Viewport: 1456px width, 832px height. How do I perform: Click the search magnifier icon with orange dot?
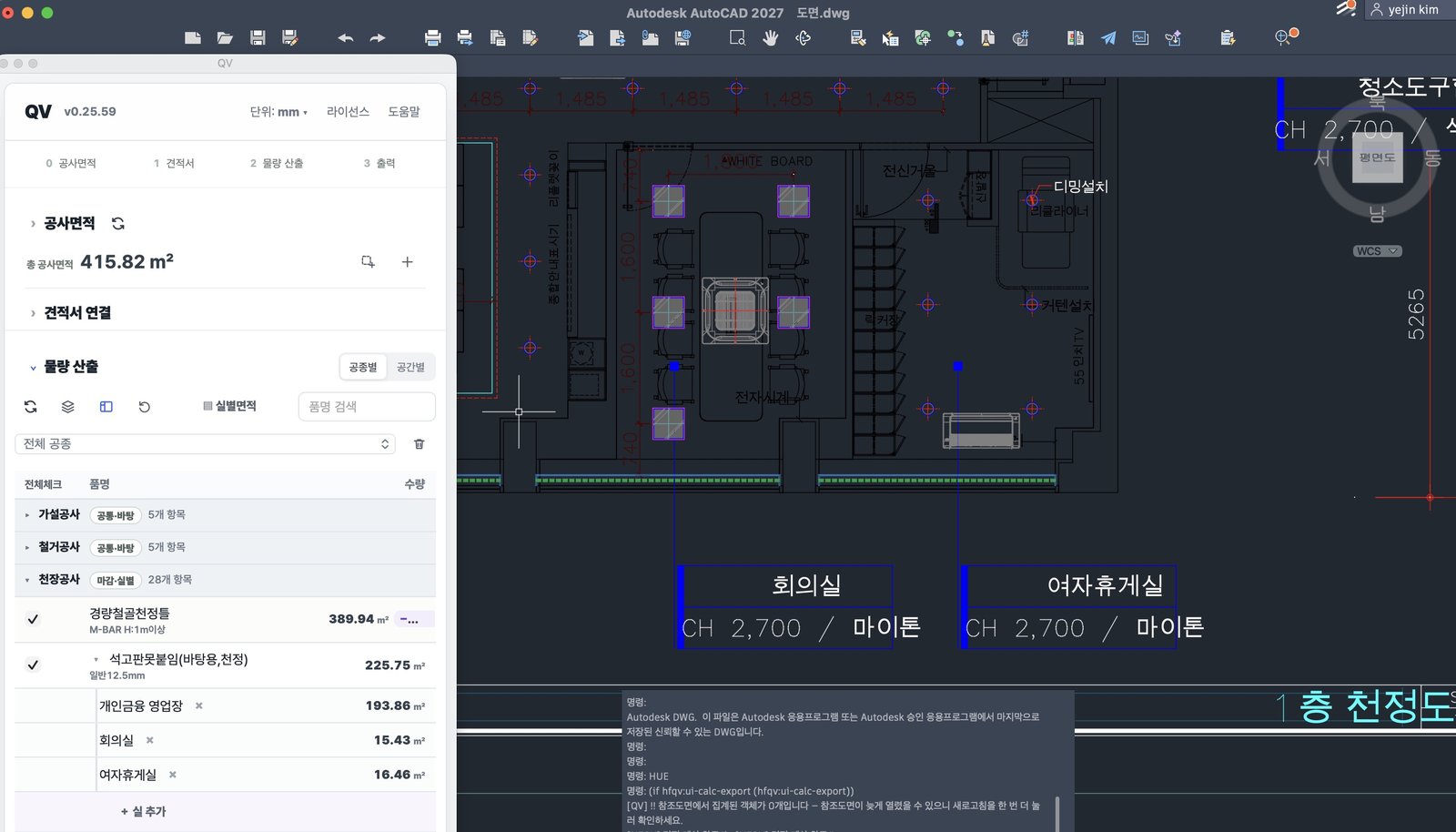click(x=1284, y=37)
